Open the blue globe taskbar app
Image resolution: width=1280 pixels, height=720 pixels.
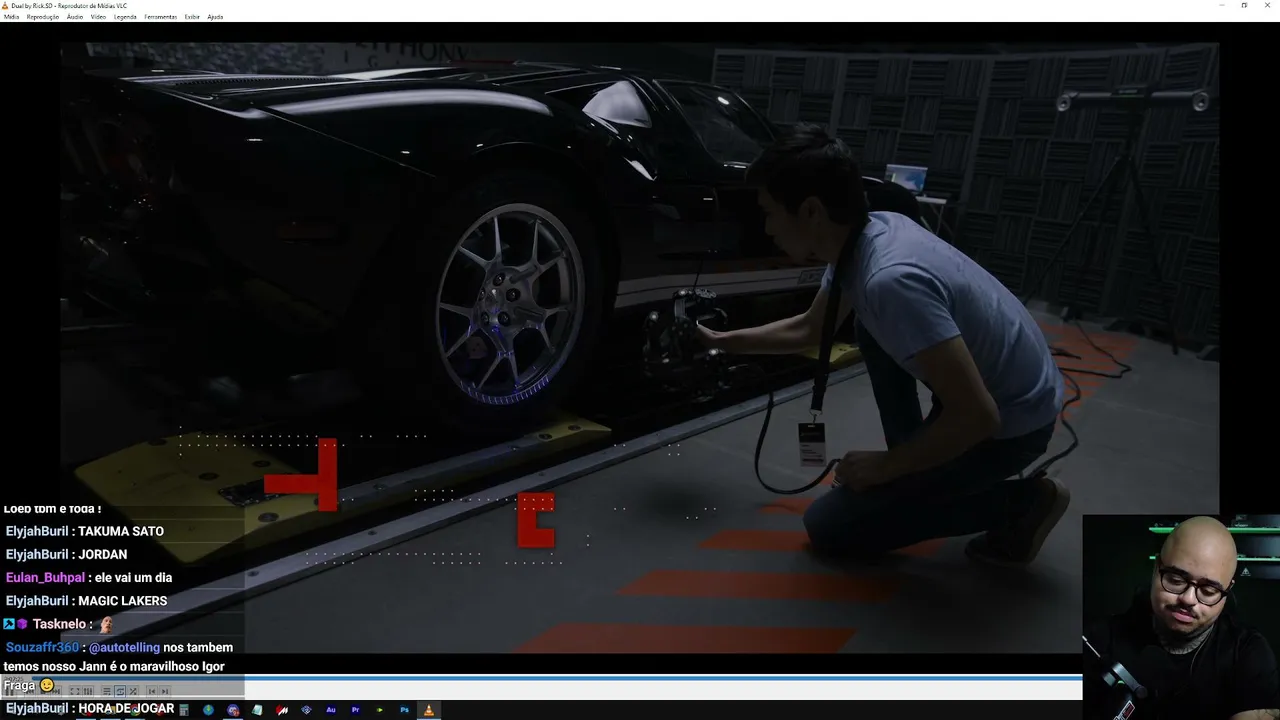click(x=208, y=710)
